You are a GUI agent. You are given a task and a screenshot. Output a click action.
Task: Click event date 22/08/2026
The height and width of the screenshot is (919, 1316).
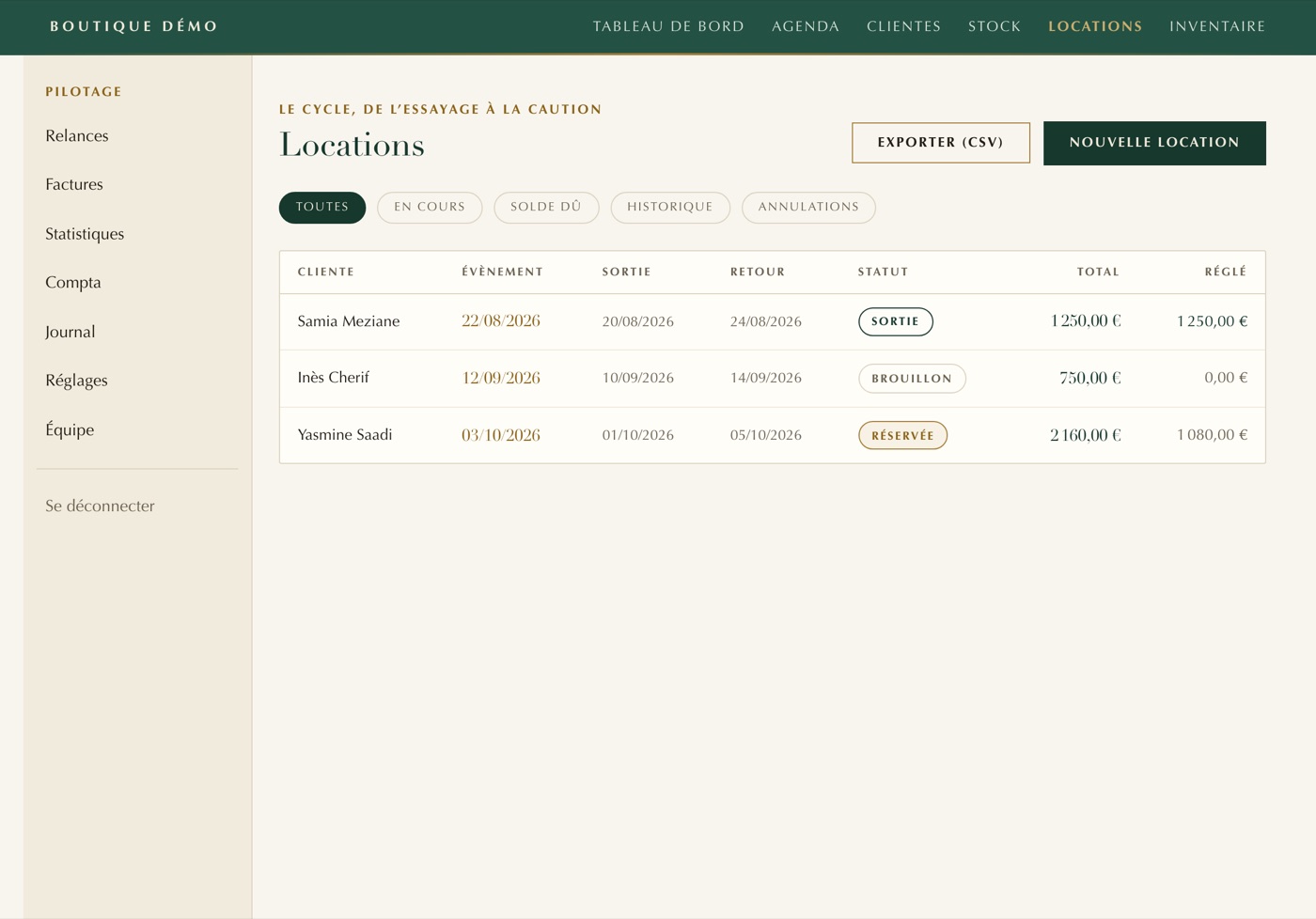(501, 321)
